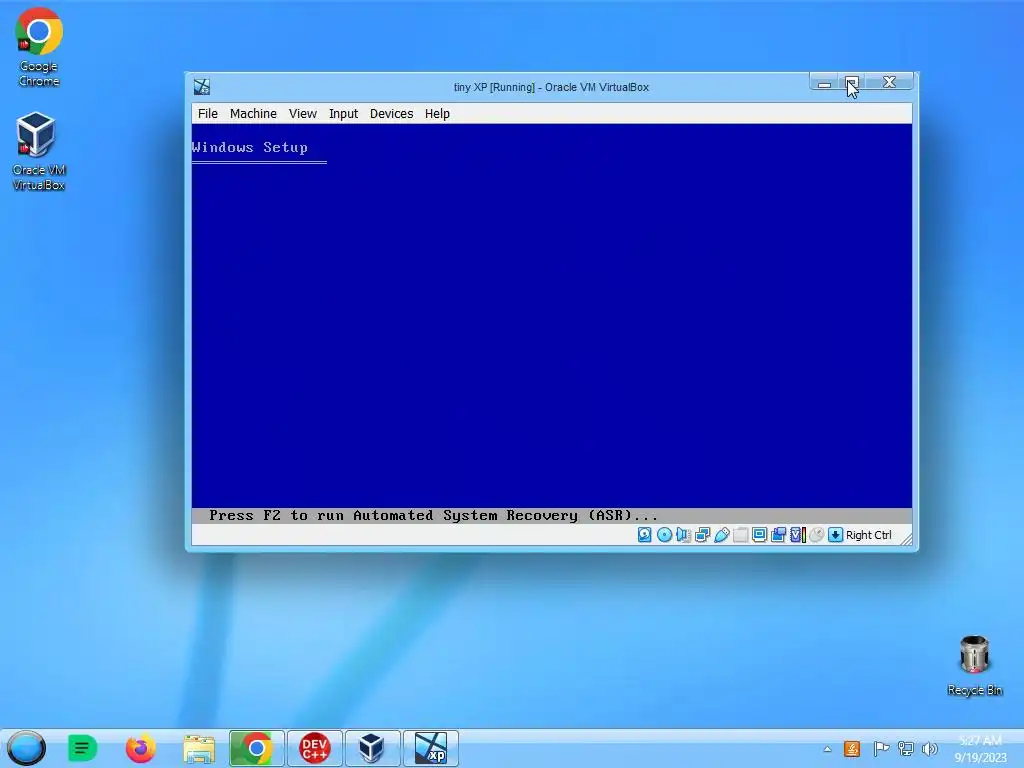Click the Java update tray icon

click(852, 749)
